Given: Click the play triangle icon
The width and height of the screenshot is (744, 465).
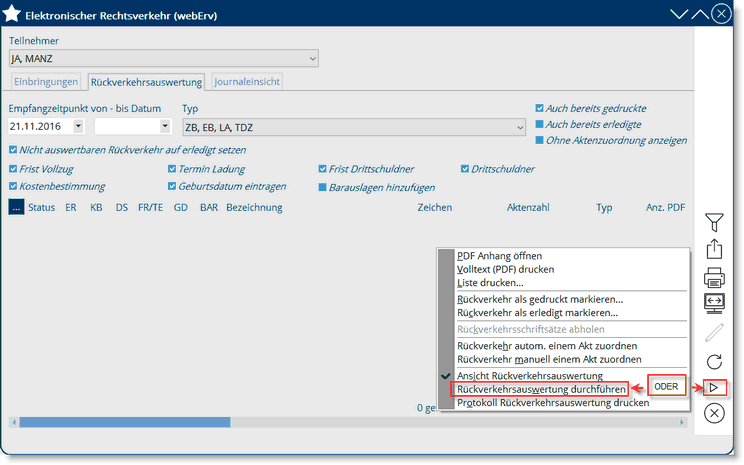Looking at the screenshot, I should (714, 388).
